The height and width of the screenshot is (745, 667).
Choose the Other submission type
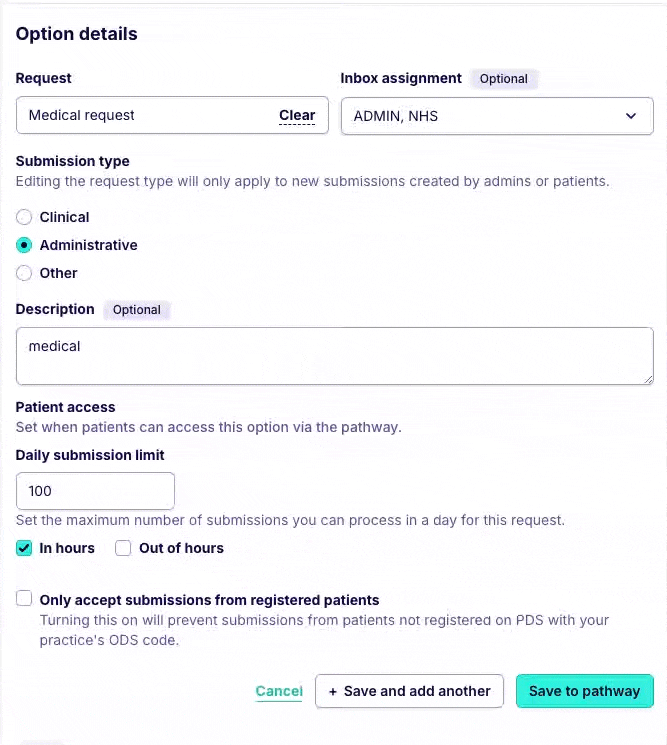24,273
